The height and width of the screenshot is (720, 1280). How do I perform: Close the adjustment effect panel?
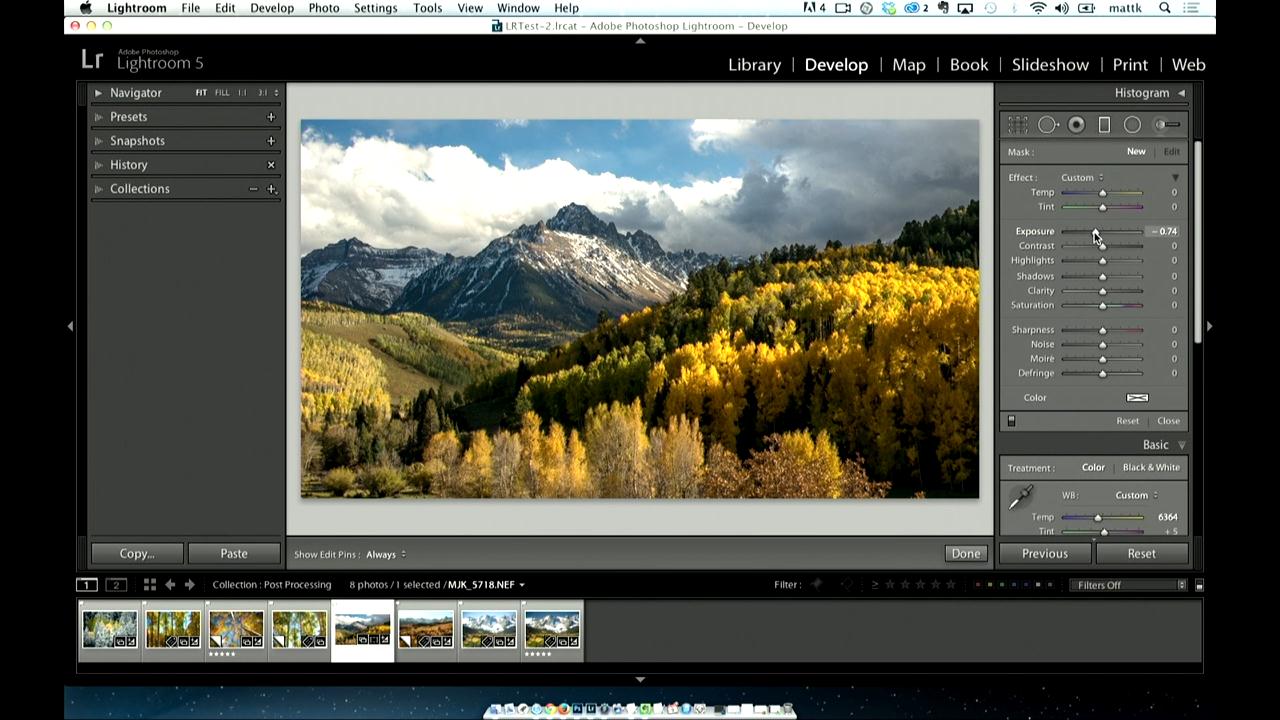click(1168, 421)
